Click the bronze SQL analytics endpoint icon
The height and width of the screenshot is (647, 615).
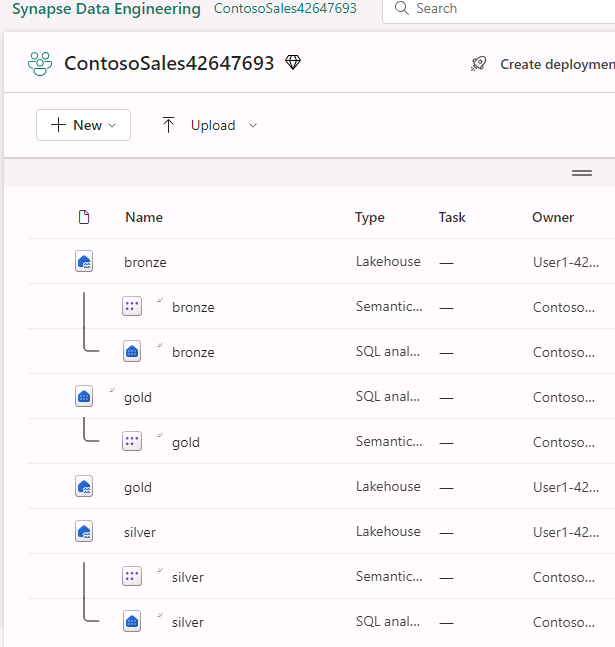(x=132, y=352)
